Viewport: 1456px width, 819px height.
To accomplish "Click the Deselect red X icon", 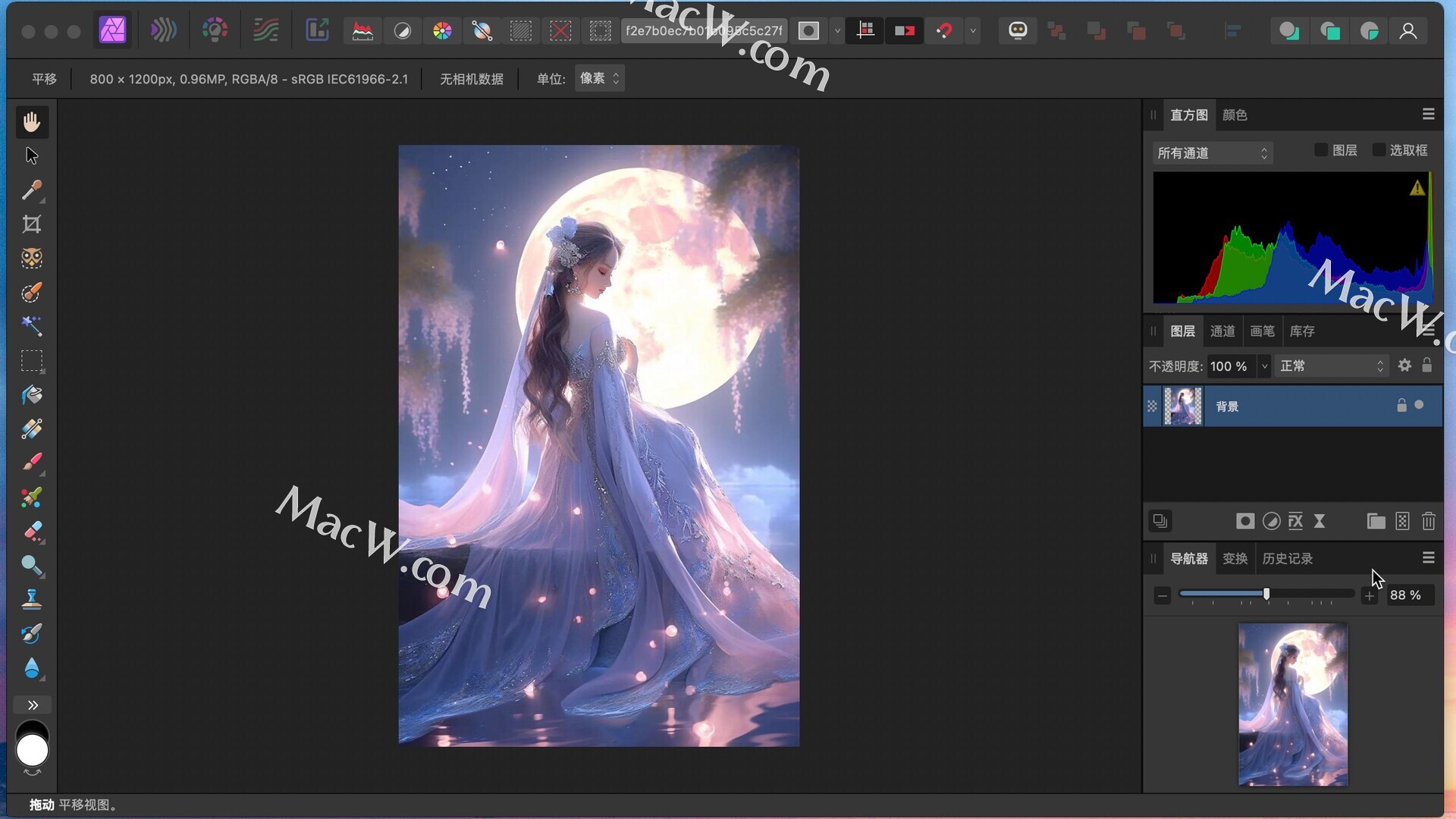I will pyautogui.click(x=560, y=31).
